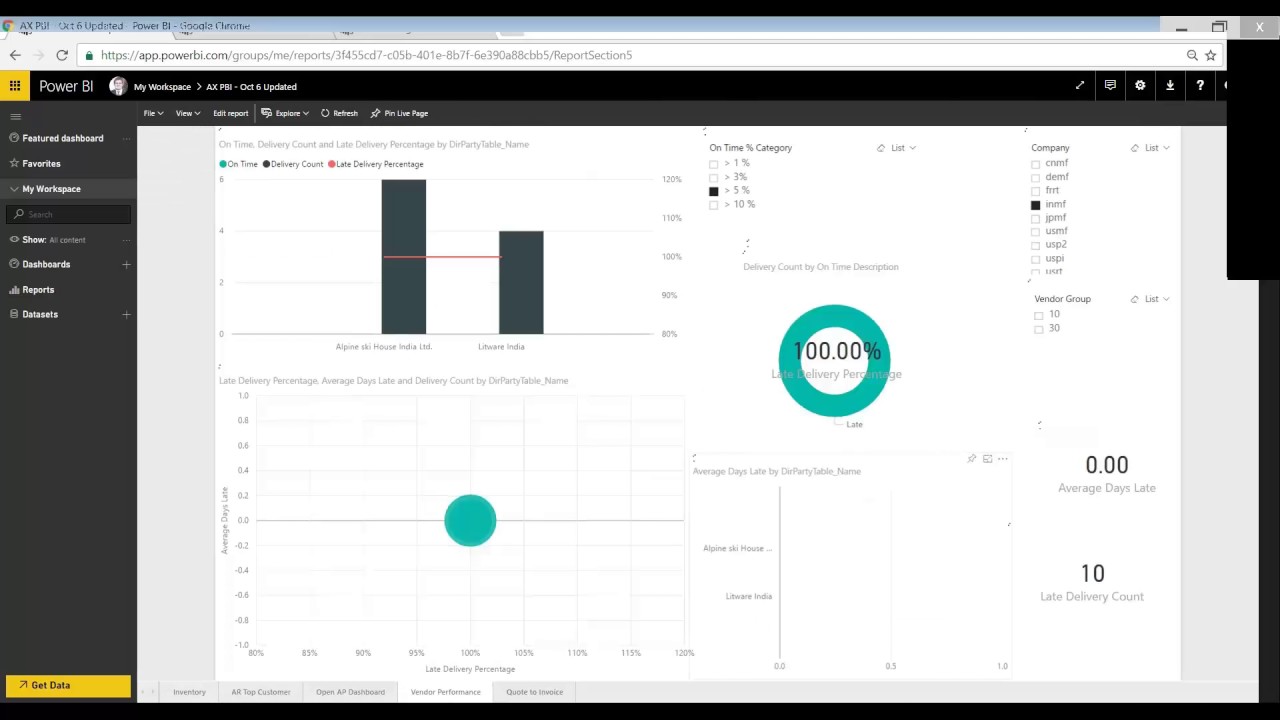Image resolution: width=1280 pixels, height=720 pixels.
Task: Open the Explore dropdown
Action: [285, 113]
